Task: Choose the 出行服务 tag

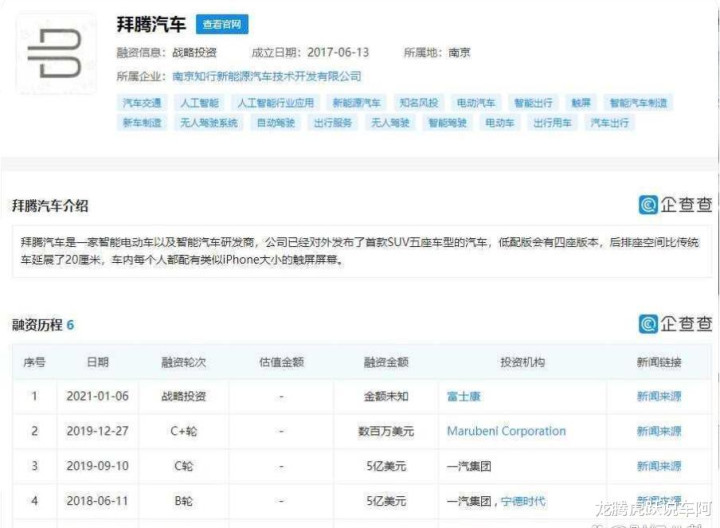Action: [x=333, y=124]
